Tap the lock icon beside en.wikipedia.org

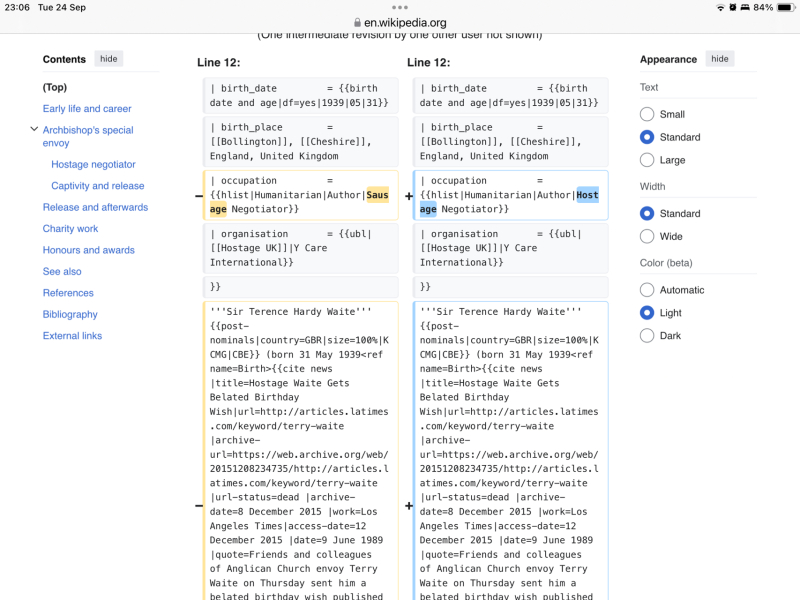tap(357, 23)
